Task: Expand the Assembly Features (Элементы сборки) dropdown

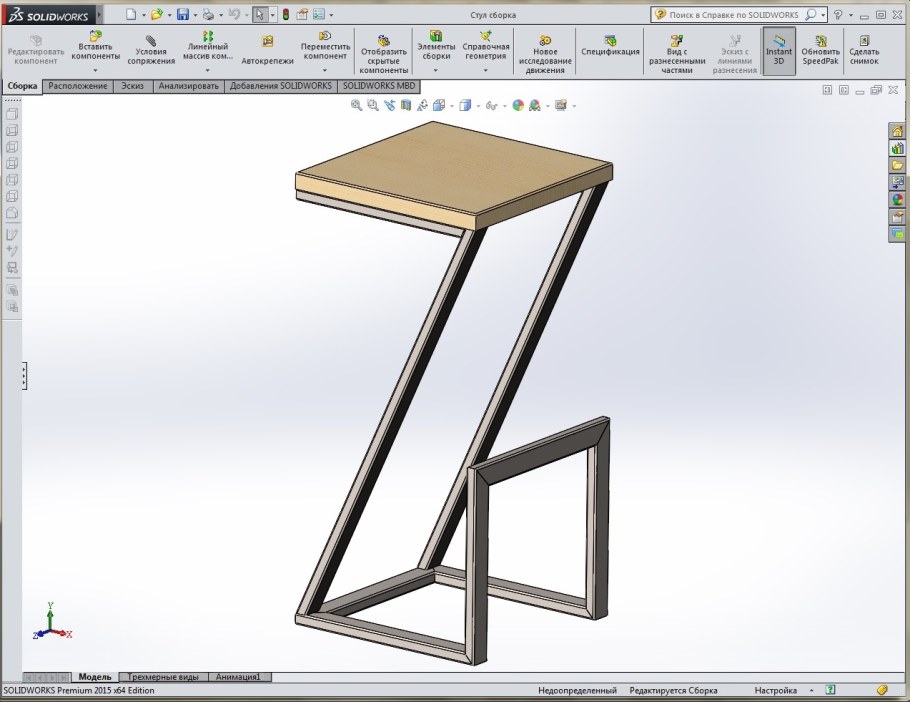Action: point(436,70)
